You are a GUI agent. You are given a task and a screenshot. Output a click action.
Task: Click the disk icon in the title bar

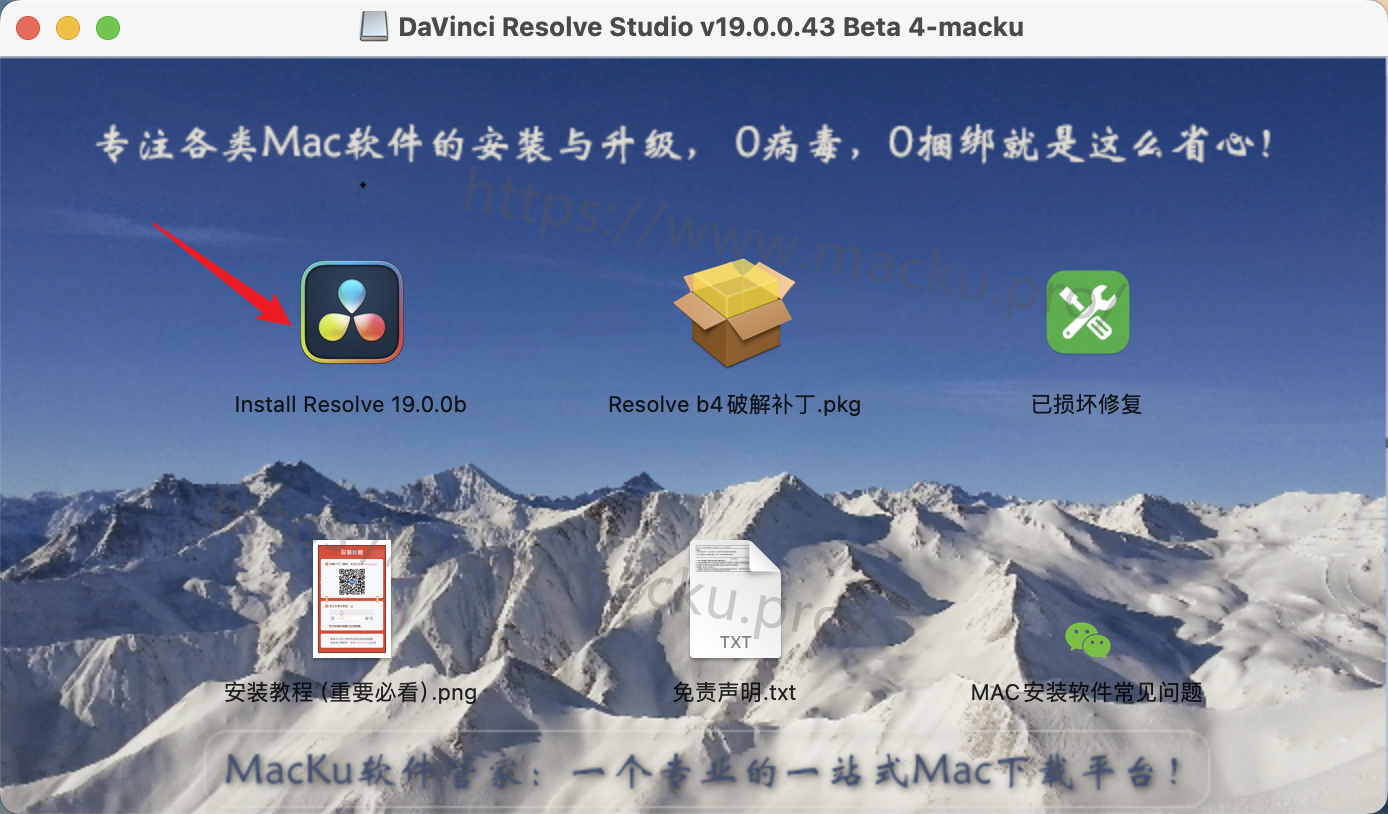[x=374, y=27]
